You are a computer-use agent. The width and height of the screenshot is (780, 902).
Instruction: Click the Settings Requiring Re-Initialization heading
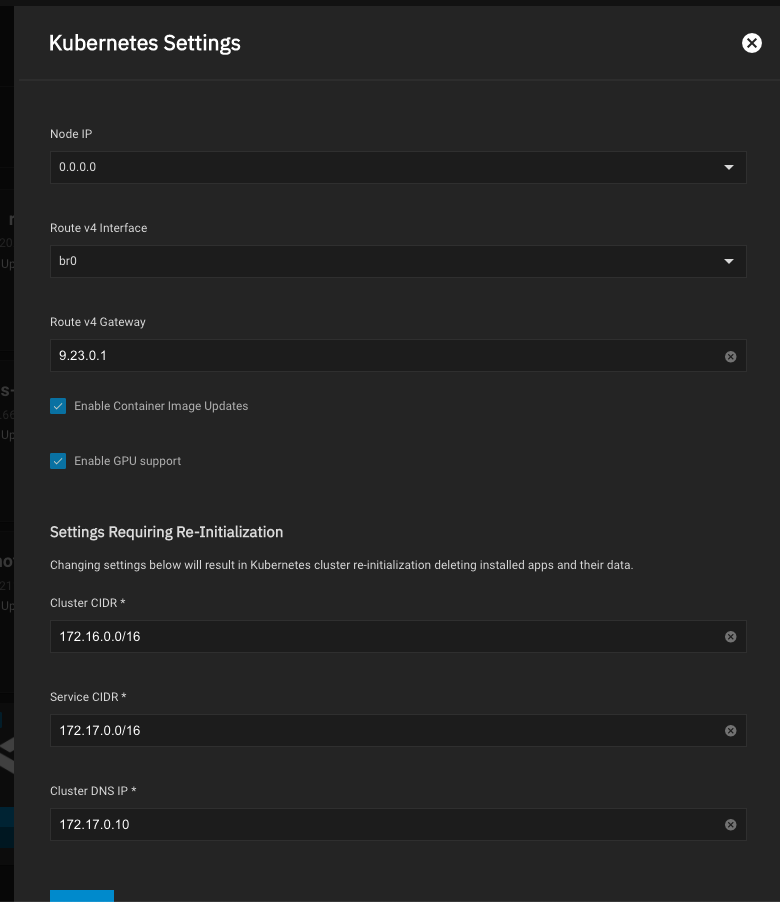tap(166, 532)
